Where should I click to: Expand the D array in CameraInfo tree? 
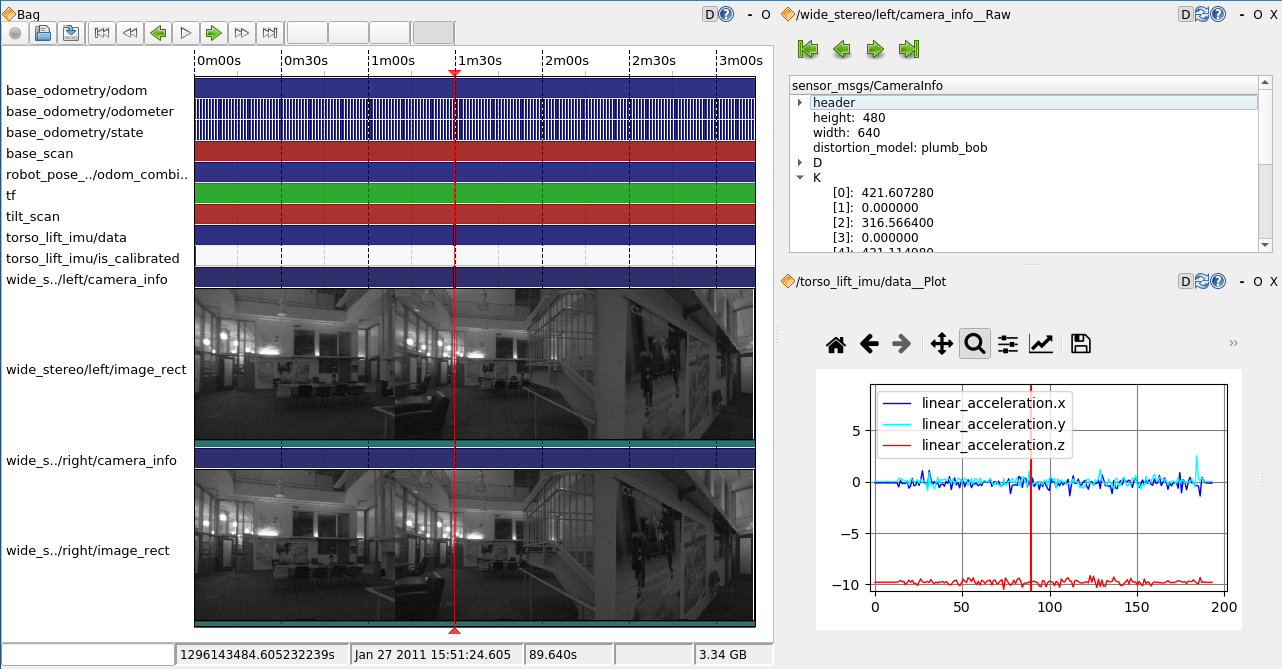(800, 163)
